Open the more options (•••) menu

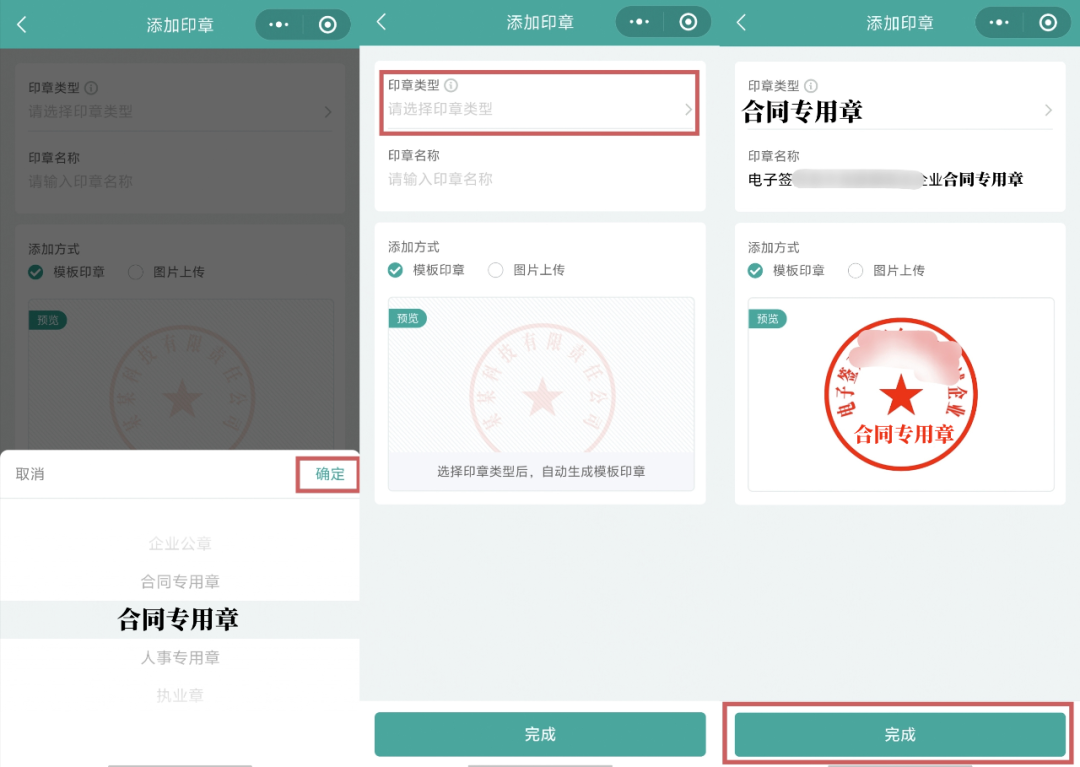tap(278, 22)
